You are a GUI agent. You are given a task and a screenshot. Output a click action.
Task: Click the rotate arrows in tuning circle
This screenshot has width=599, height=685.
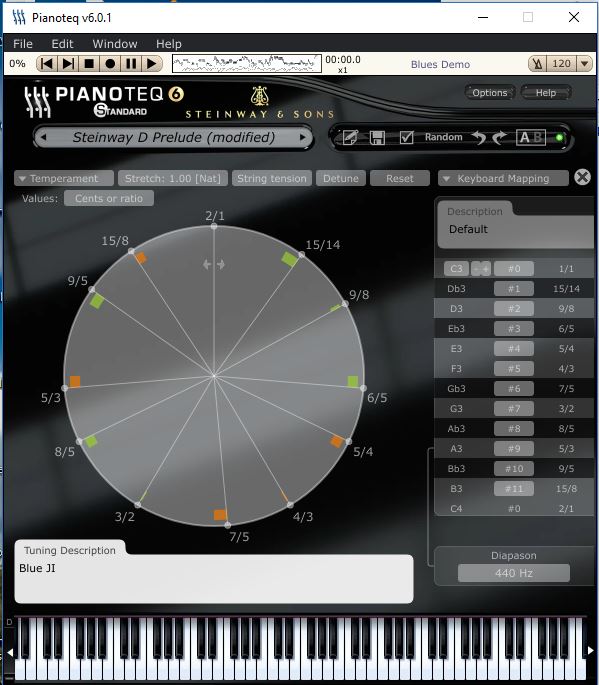214,264
